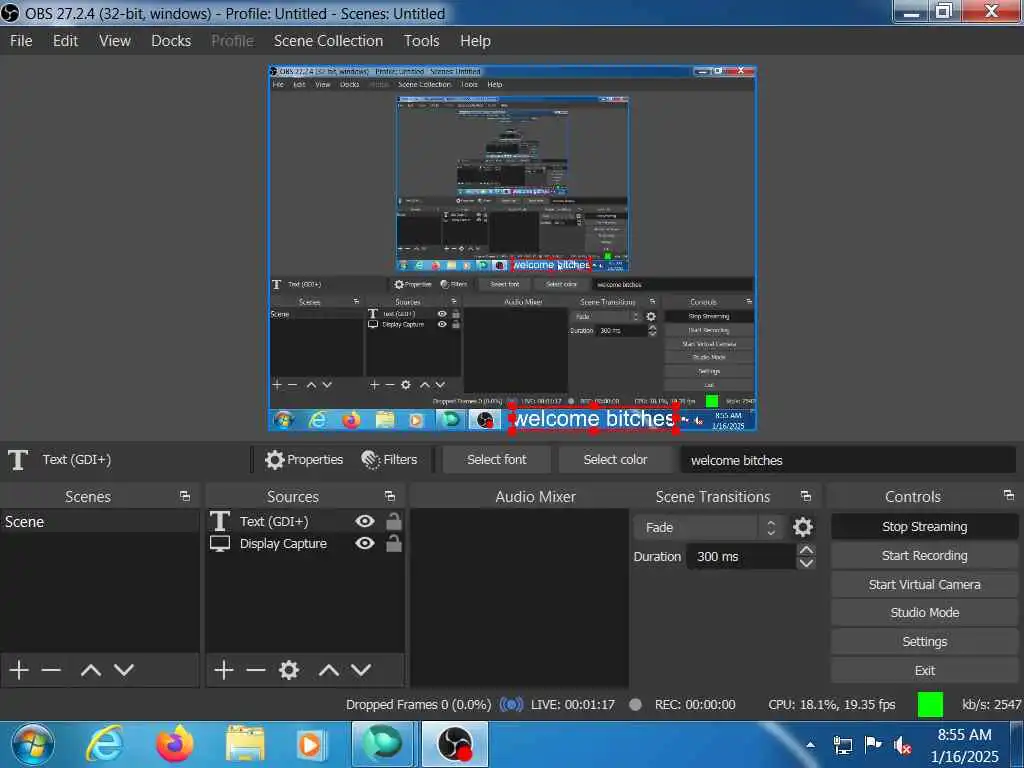
Task: Click the 'welcome bitches' text input field
Action: pyautogui.click(x=848, y=460)
